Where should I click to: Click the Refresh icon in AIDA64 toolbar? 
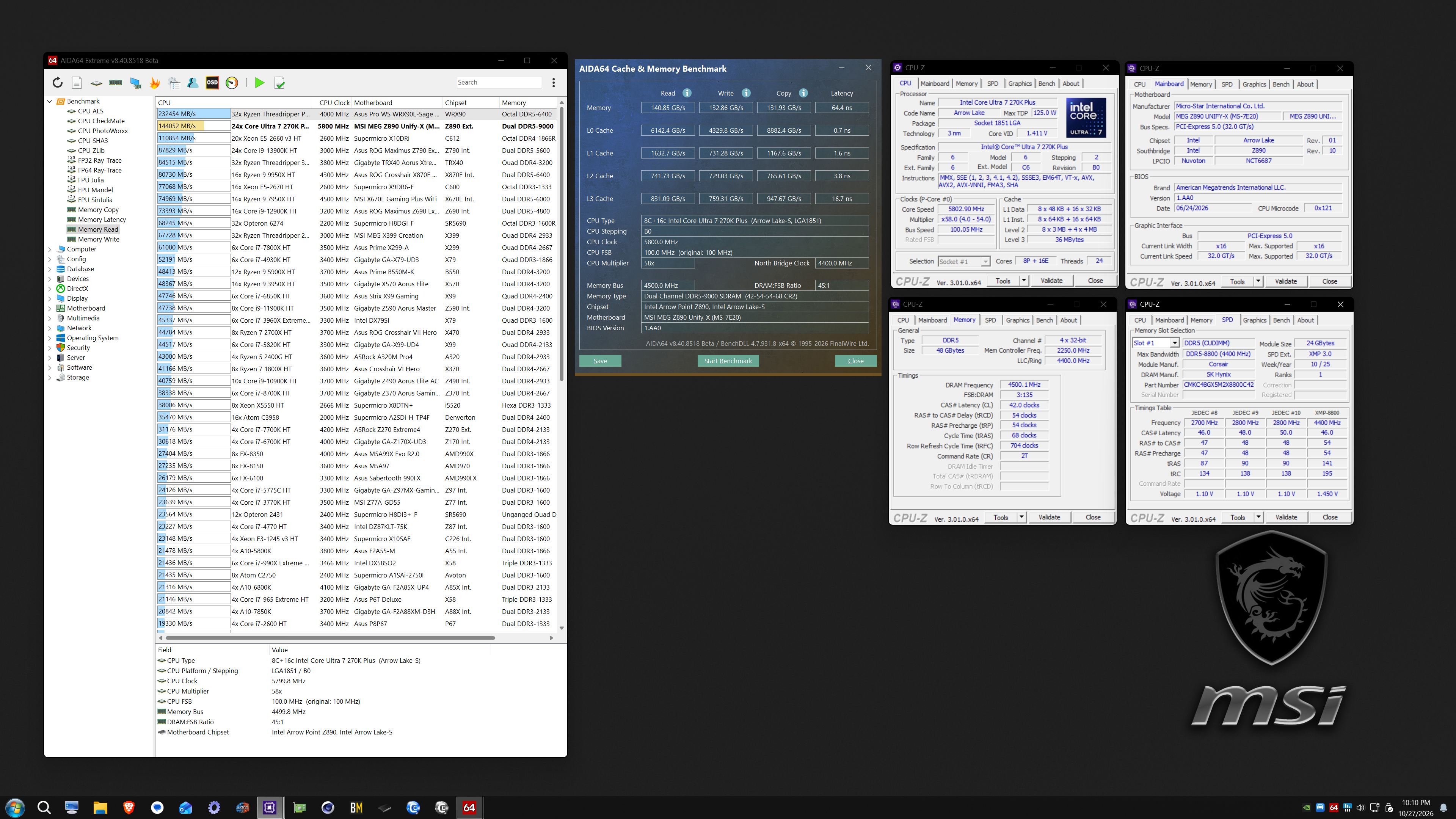tap(58, 83)
